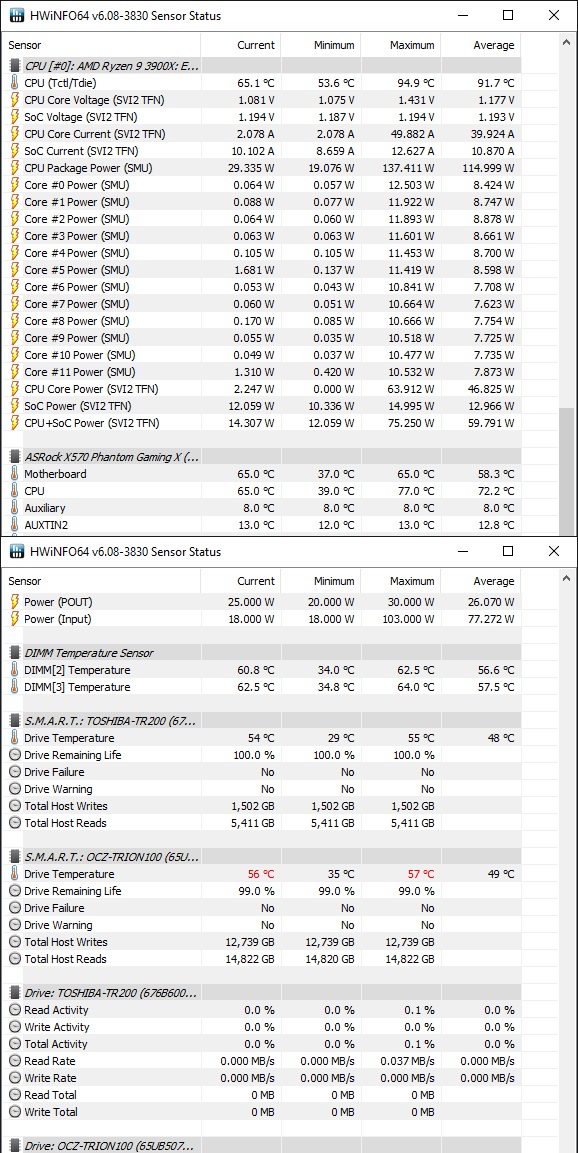The height and width of the screenshot is (1153, 578).
Task: Click the TOSHIBA Drive Remaining Life gauge icon
Action: coord(14,755)
